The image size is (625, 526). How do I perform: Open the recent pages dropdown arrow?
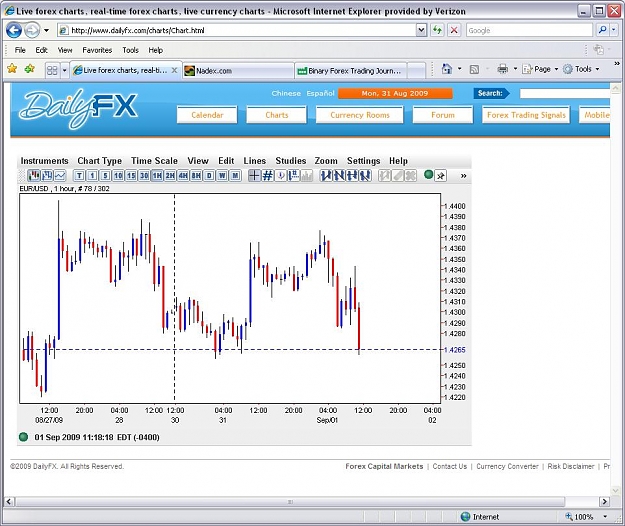[x=46, y=30]
